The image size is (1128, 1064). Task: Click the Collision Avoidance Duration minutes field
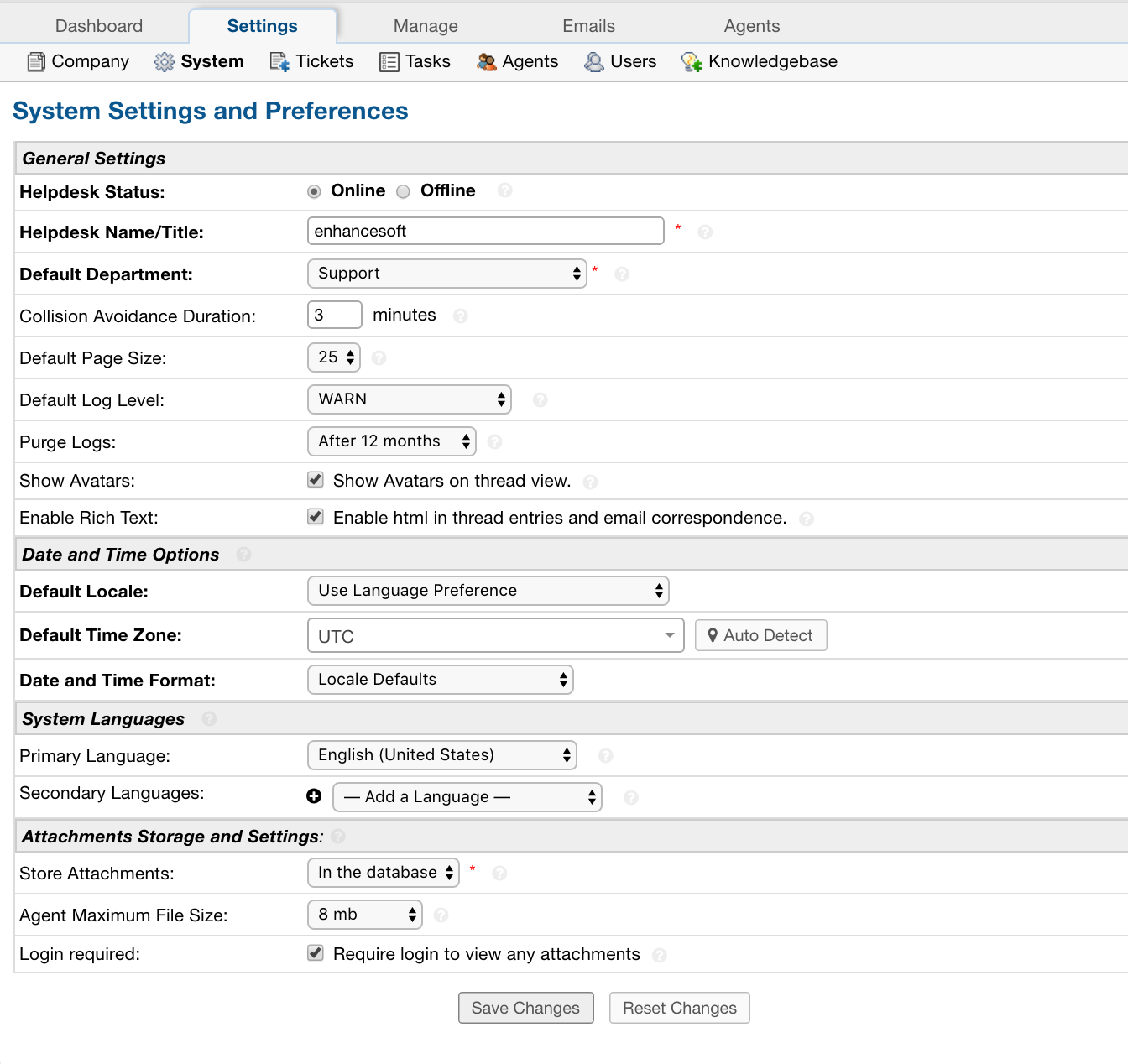coord(335,315)
